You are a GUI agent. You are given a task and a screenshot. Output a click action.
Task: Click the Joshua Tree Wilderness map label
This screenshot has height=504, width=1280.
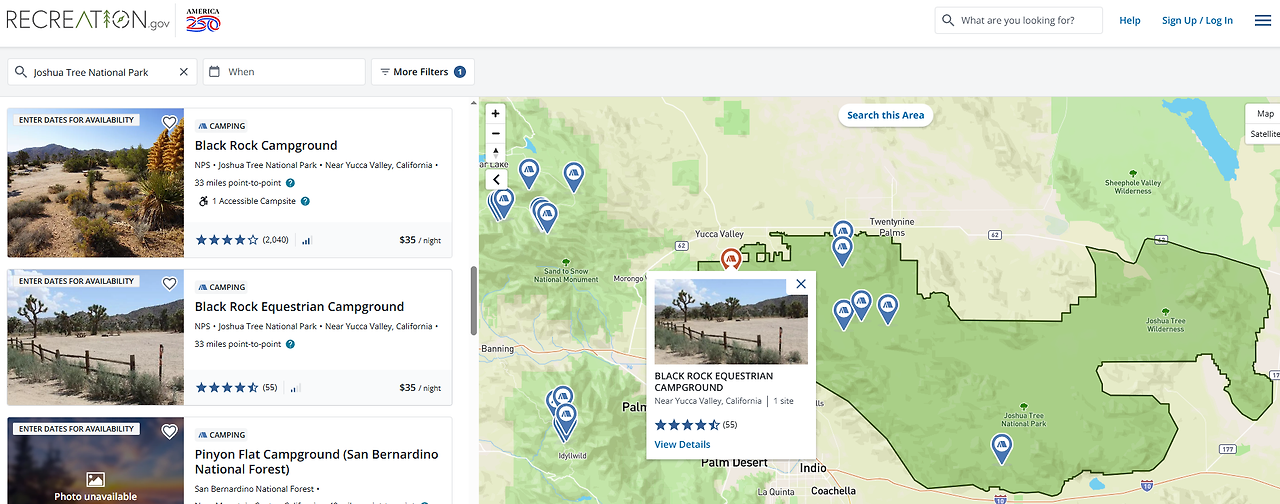click(1165, 325)
